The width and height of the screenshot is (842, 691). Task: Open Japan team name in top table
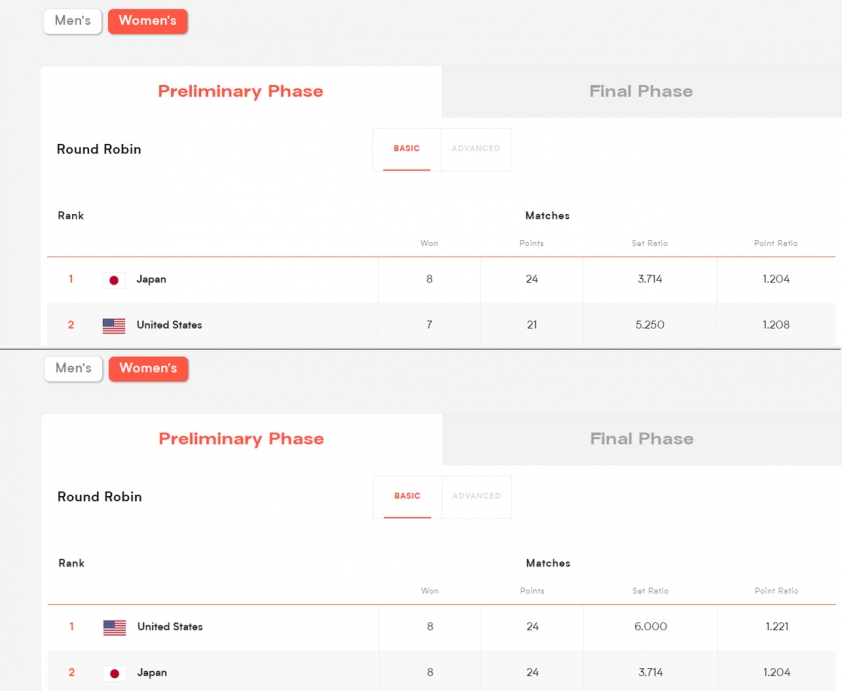(x=151, y=279)
